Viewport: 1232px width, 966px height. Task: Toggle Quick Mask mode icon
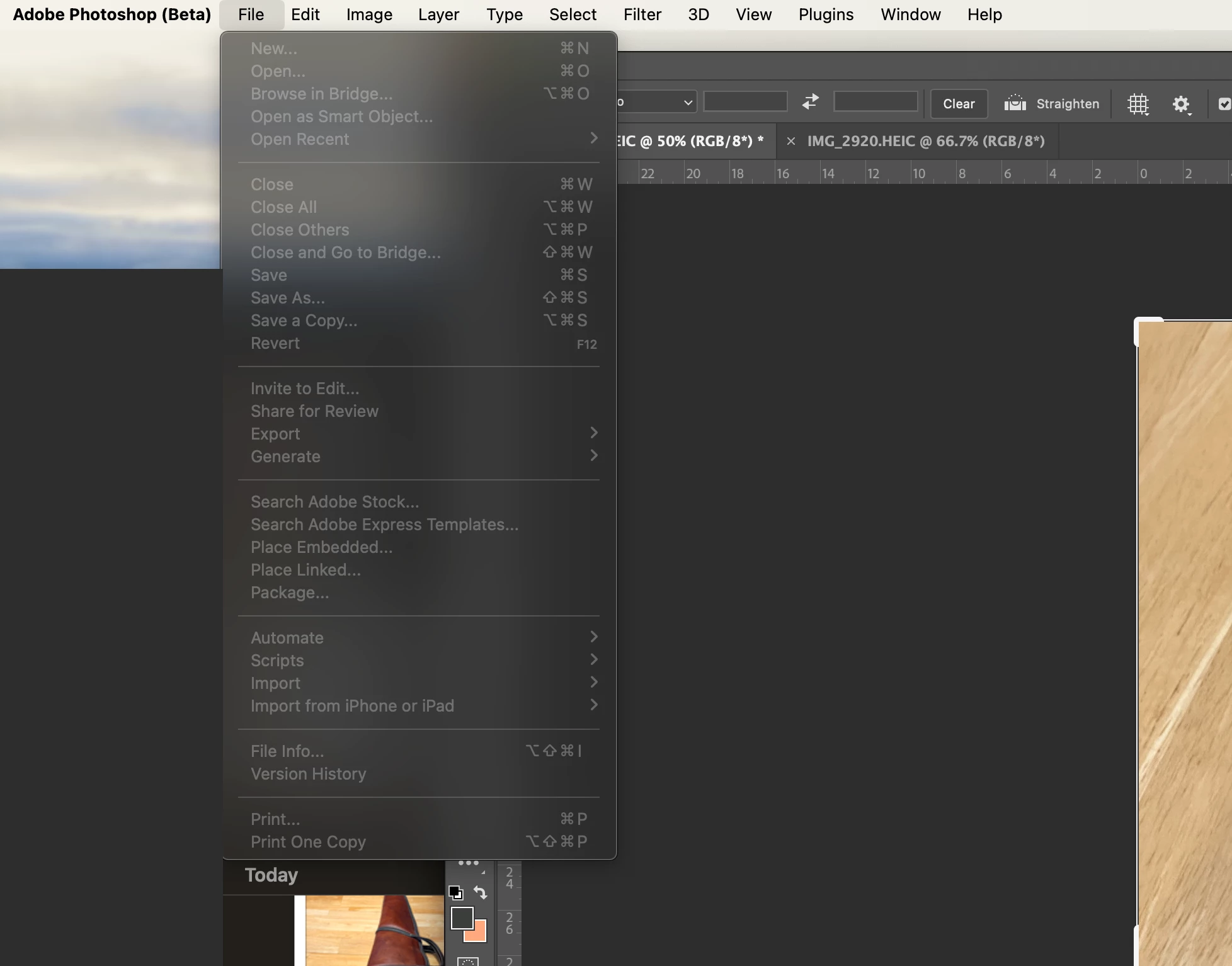coord(468,962)
